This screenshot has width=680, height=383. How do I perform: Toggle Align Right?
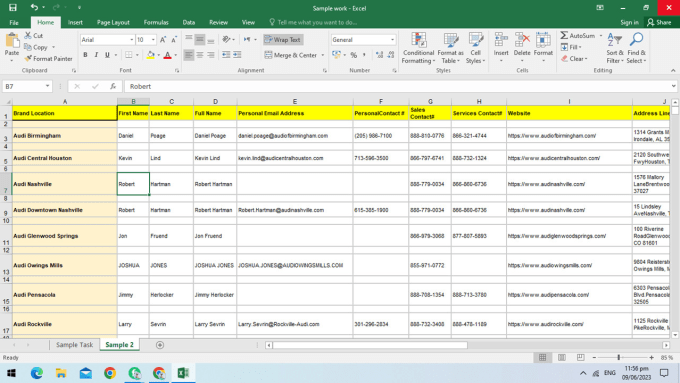210,55
